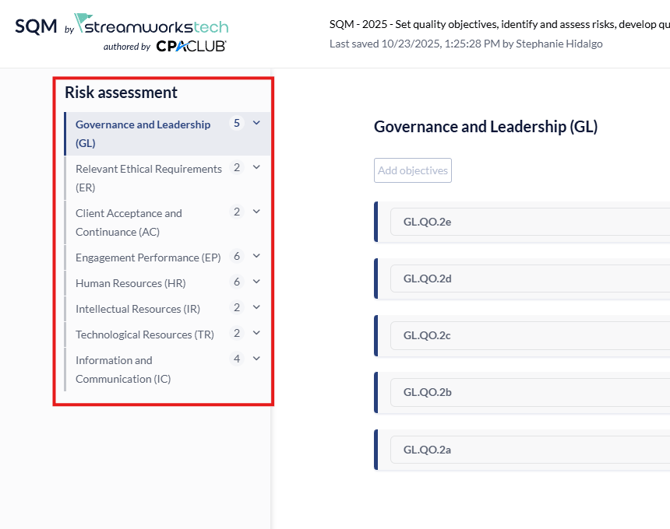Screen dimensions: 670x529
Task: Expand Governance and Leadership chevron
Action: tap(257, 123)
